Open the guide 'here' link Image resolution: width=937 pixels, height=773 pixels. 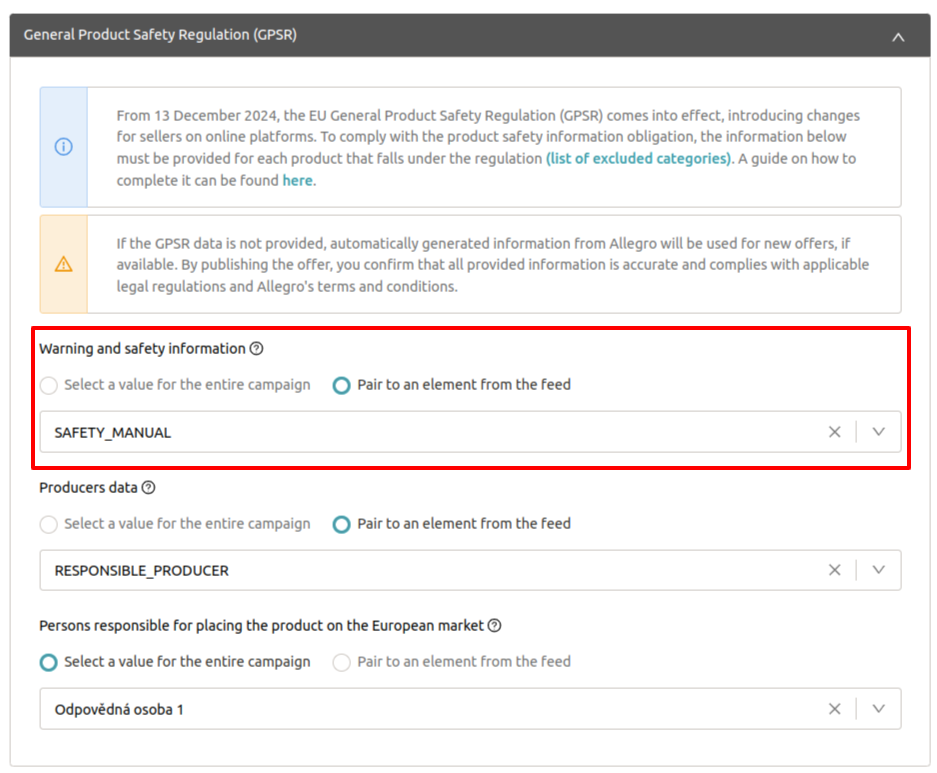pos(297,181)
